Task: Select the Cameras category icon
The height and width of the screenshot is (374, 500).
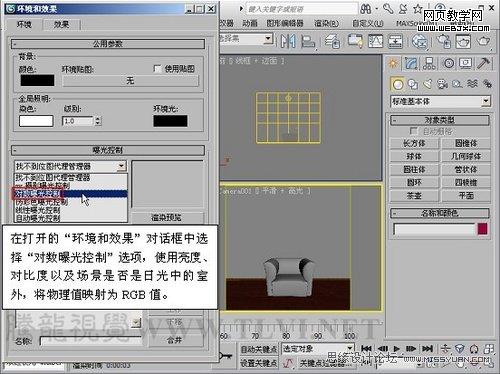Action: tap(443, 84)
